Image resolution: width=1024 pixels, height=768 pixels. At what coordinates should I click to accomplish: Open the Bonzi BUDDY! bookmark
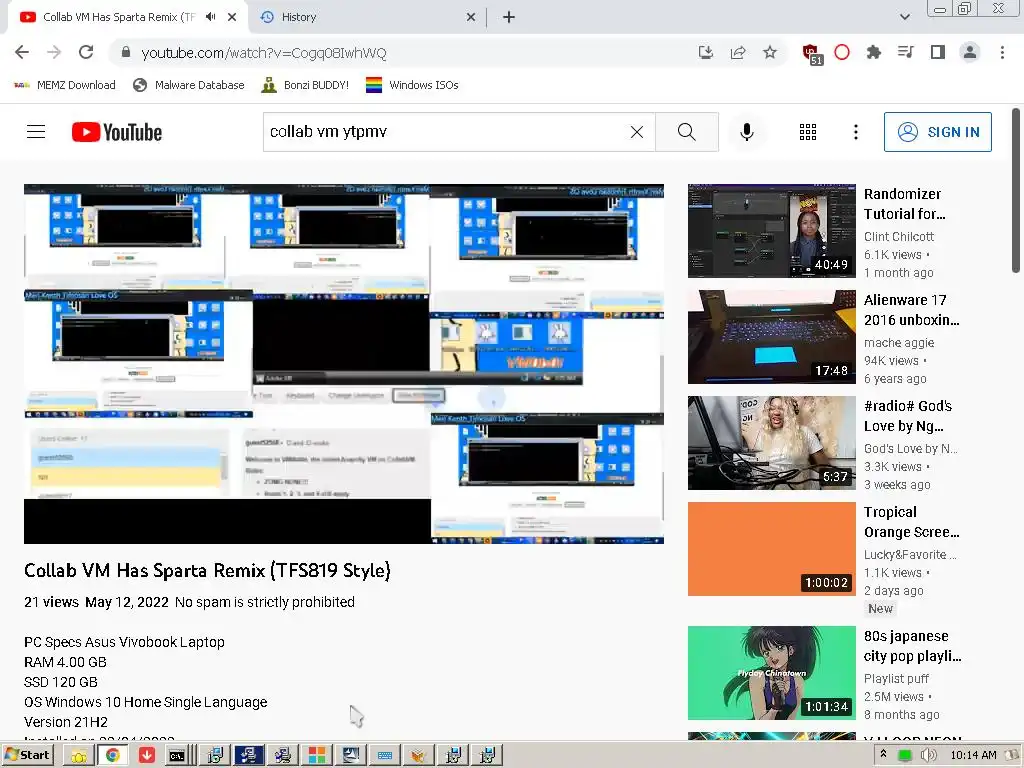coord(305,85)
